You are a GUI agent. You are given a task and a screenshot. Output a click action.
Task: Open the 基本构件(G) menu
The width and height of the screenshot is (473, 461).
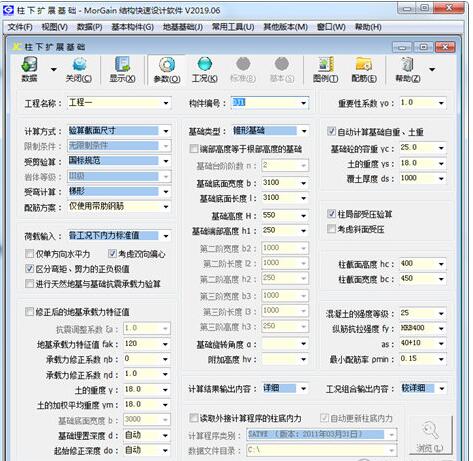click(132, 27)
